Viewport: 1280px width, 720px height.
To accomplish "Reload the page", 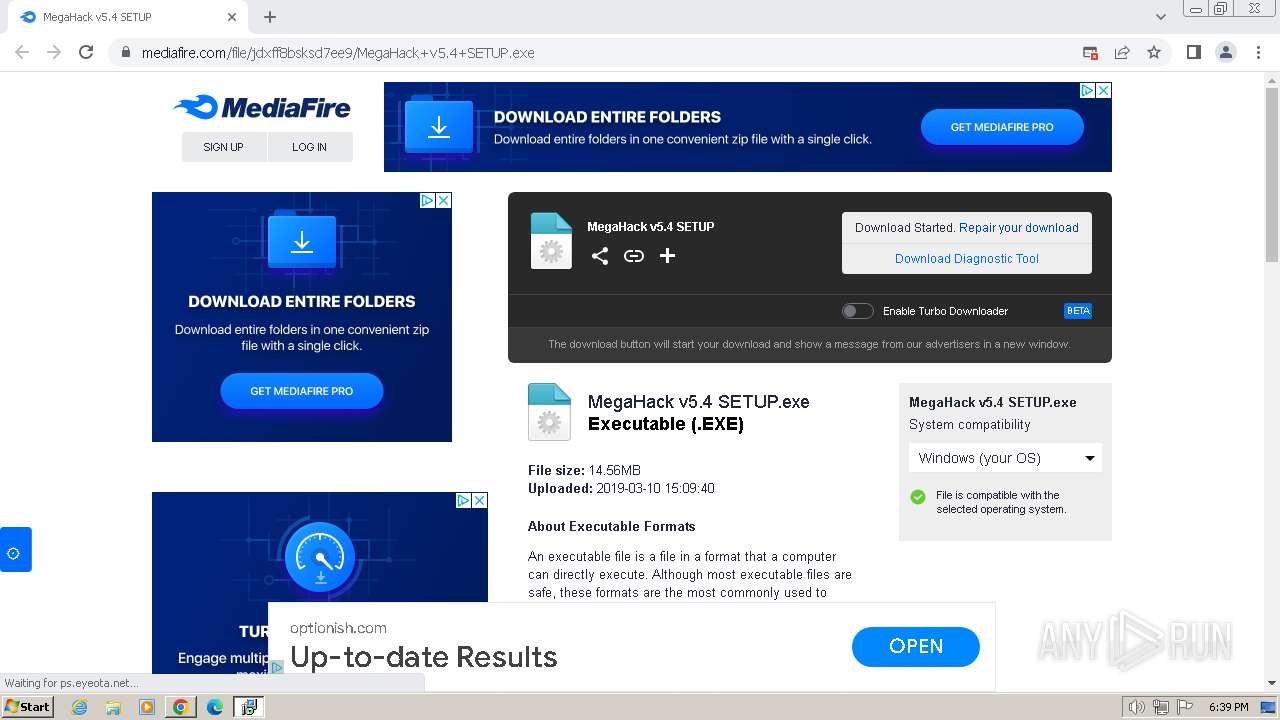I will [x=86, y=52].
